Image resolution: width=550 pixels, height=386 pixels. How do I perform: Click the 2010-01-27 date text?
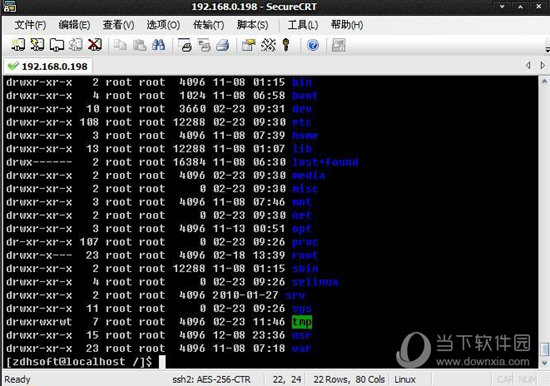pos(245,295)
